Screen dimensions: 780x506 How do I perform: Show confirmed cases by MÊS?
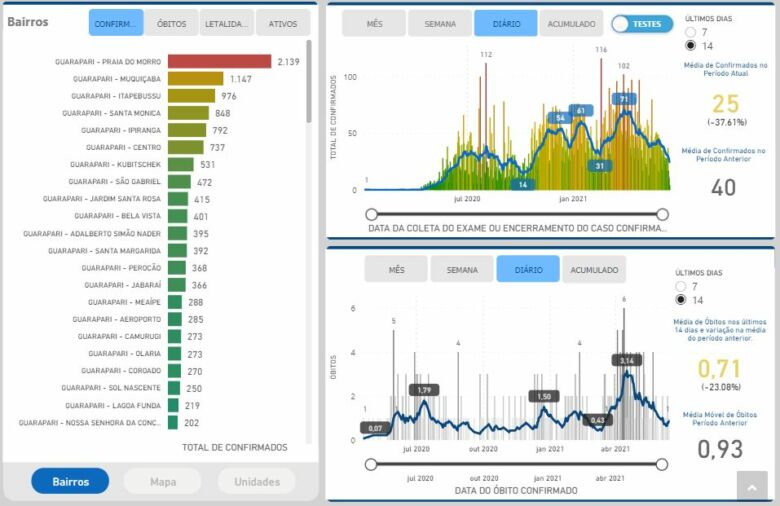click(375, 23)
